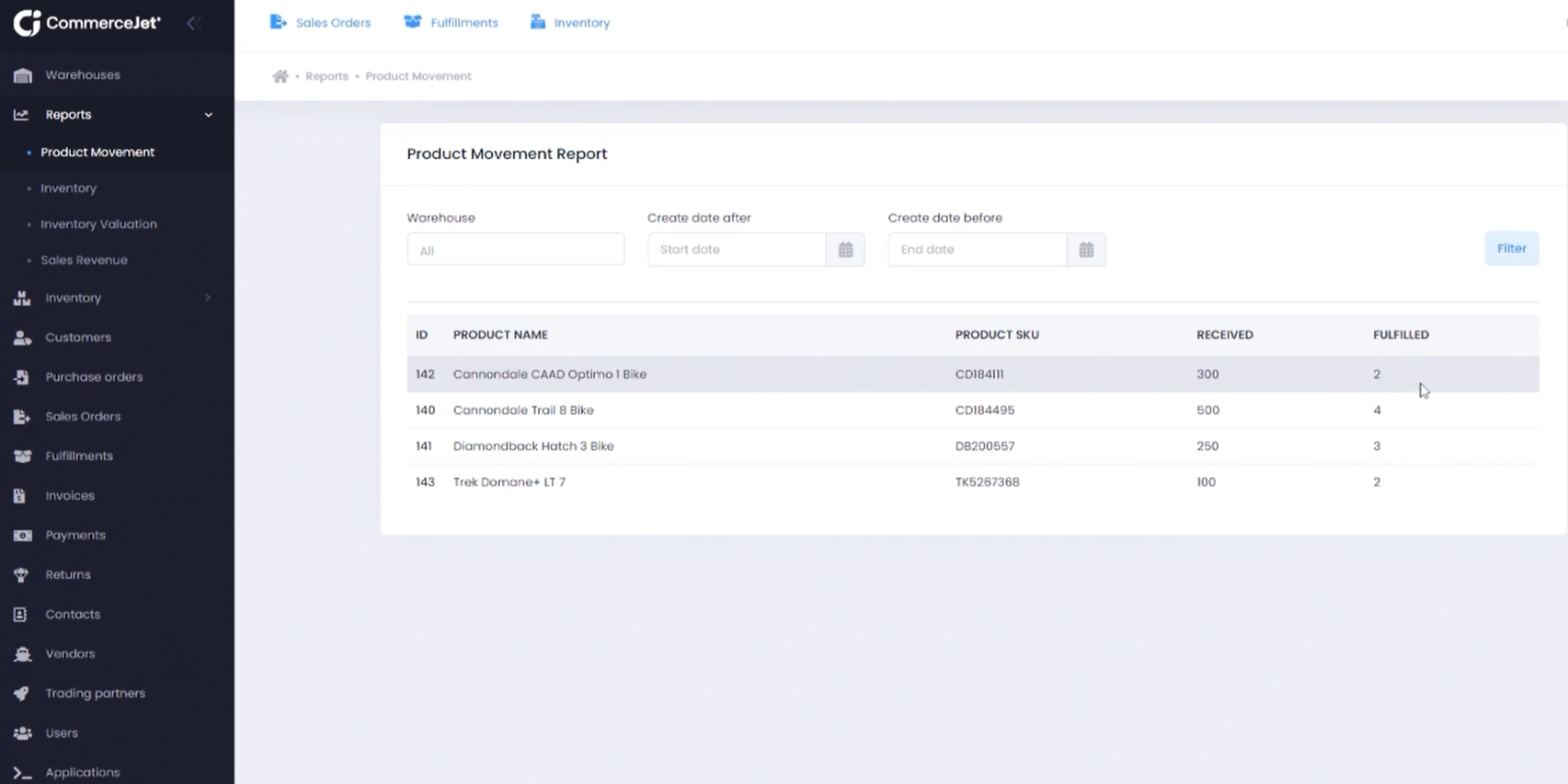Image resolution: width=1568 pixels, height=784 pixels.
Task: Open the Warehouse dropdown showing All
Action: point(516,249)
